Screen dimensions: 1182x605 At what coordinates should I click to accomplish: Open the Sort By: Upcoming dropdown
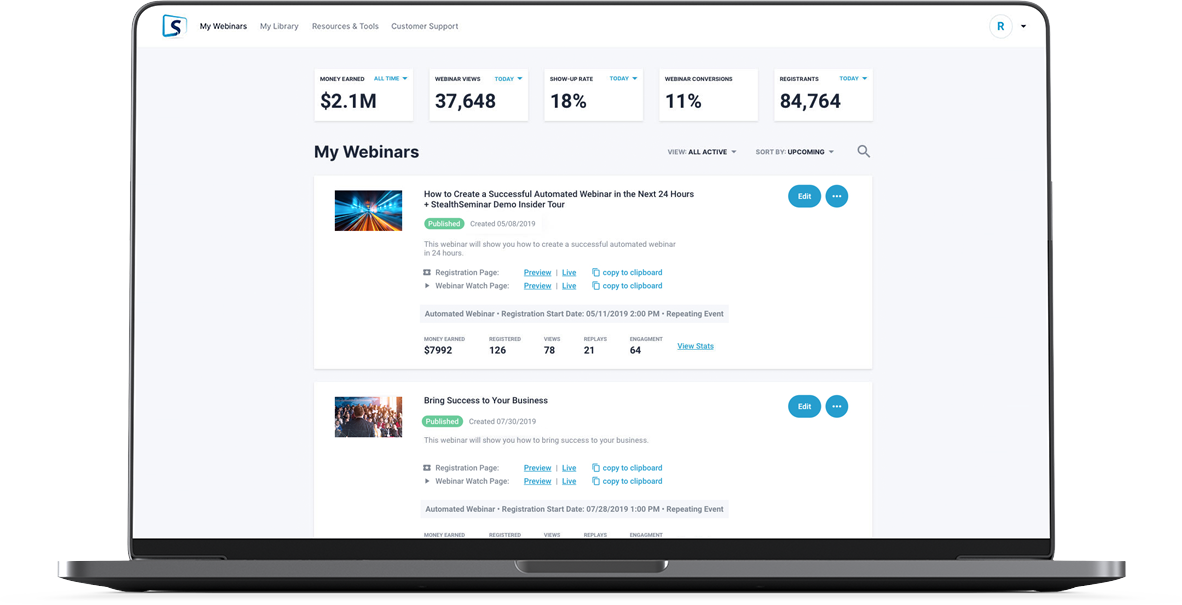coord(795,152)
